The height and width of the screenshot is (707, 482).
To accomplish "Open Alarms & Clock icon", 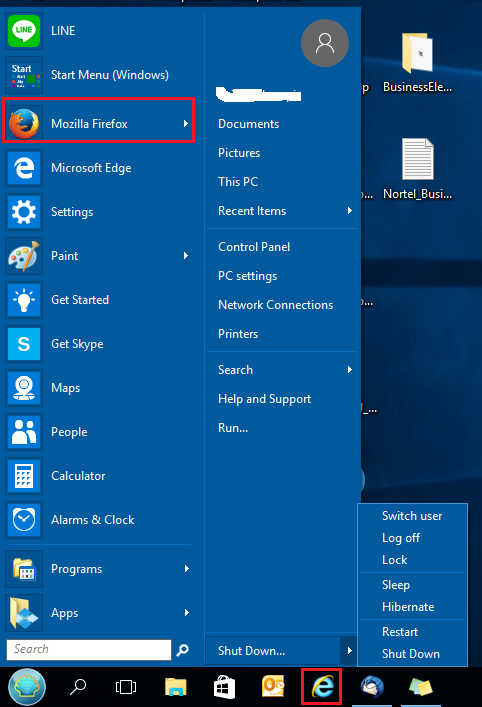I will [x=24, y=519].
